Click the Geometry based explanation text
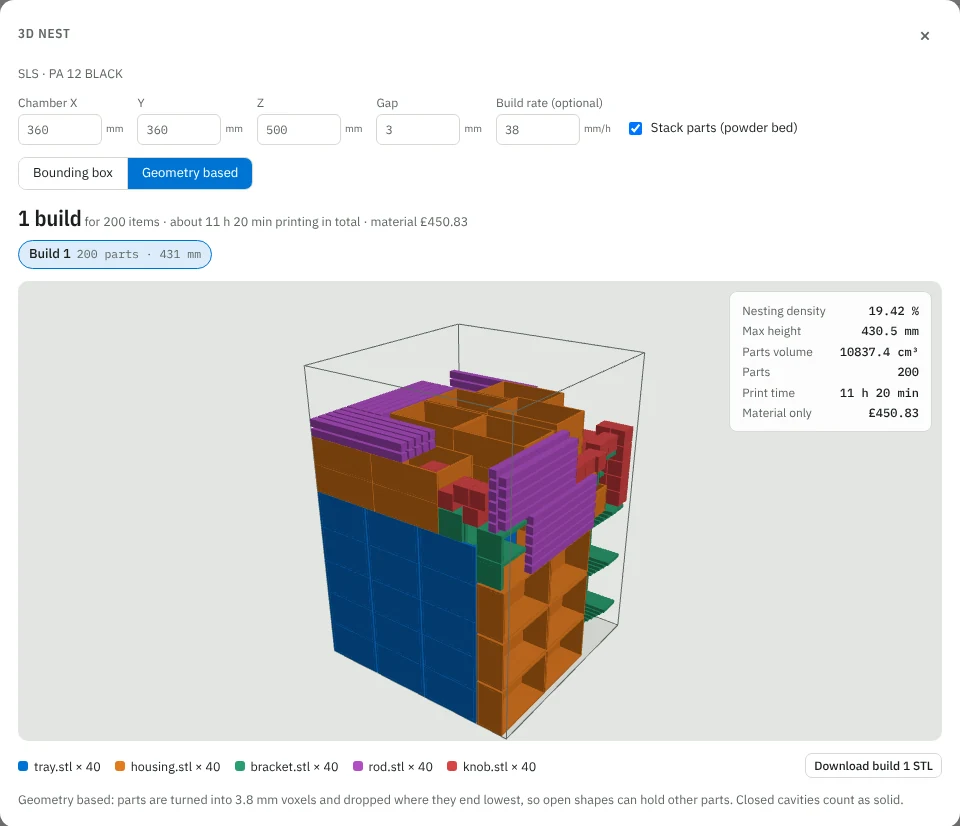Viewport: 960px width, 826px height. [460, 800]
